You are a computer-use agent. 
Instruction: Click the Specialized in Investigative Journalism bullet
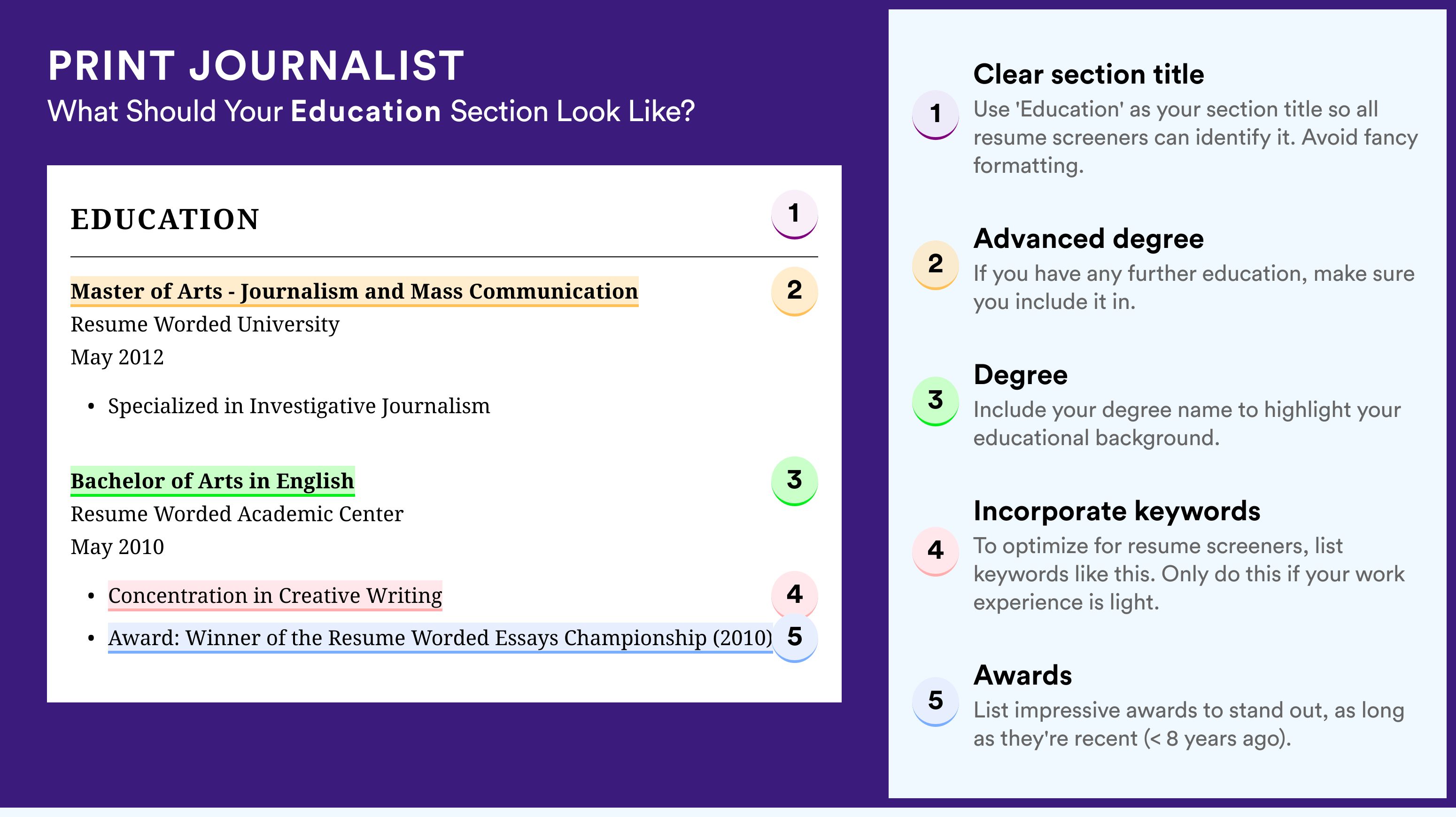pos(299,406)
